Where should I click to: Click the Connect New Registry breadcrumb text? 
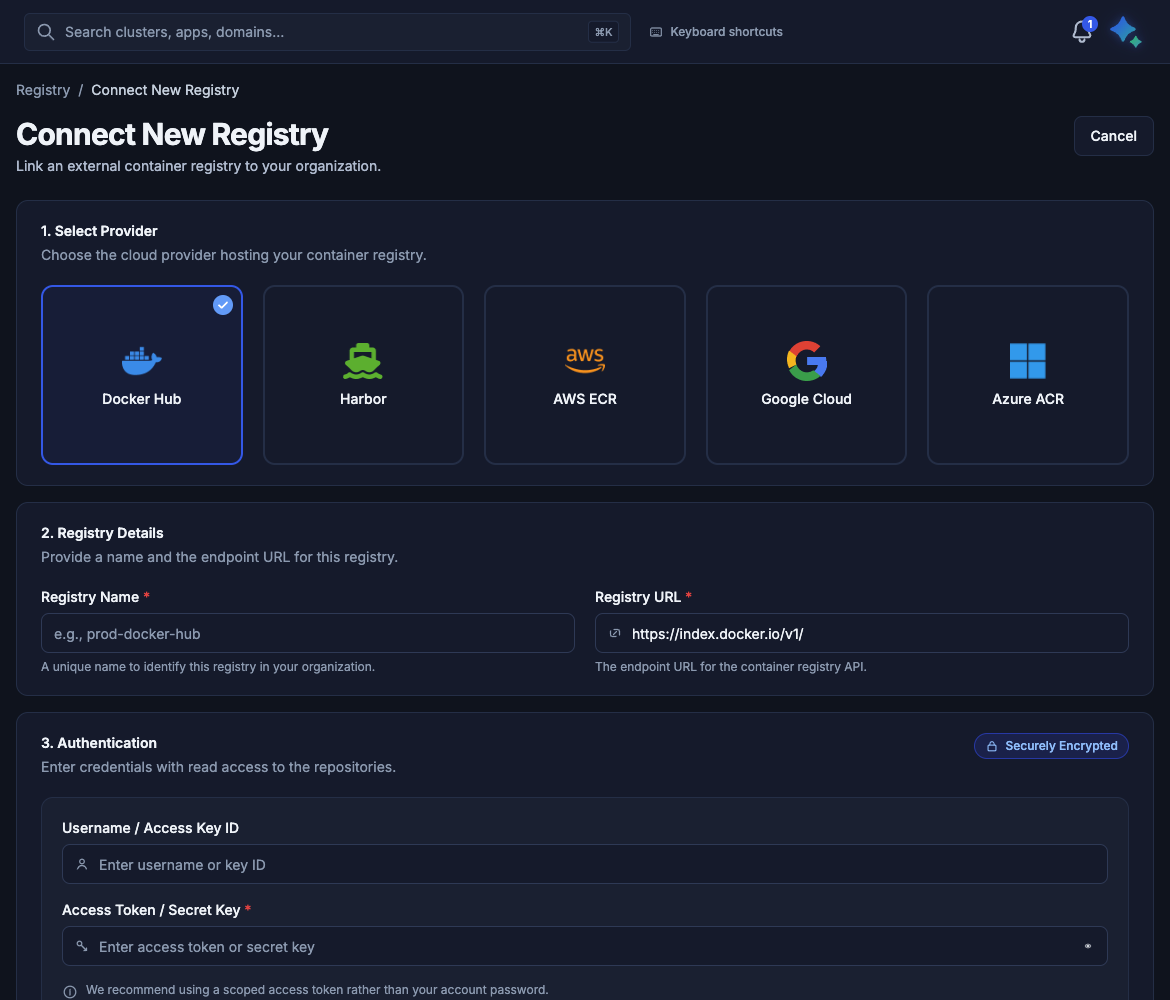[x=165, y=90]
